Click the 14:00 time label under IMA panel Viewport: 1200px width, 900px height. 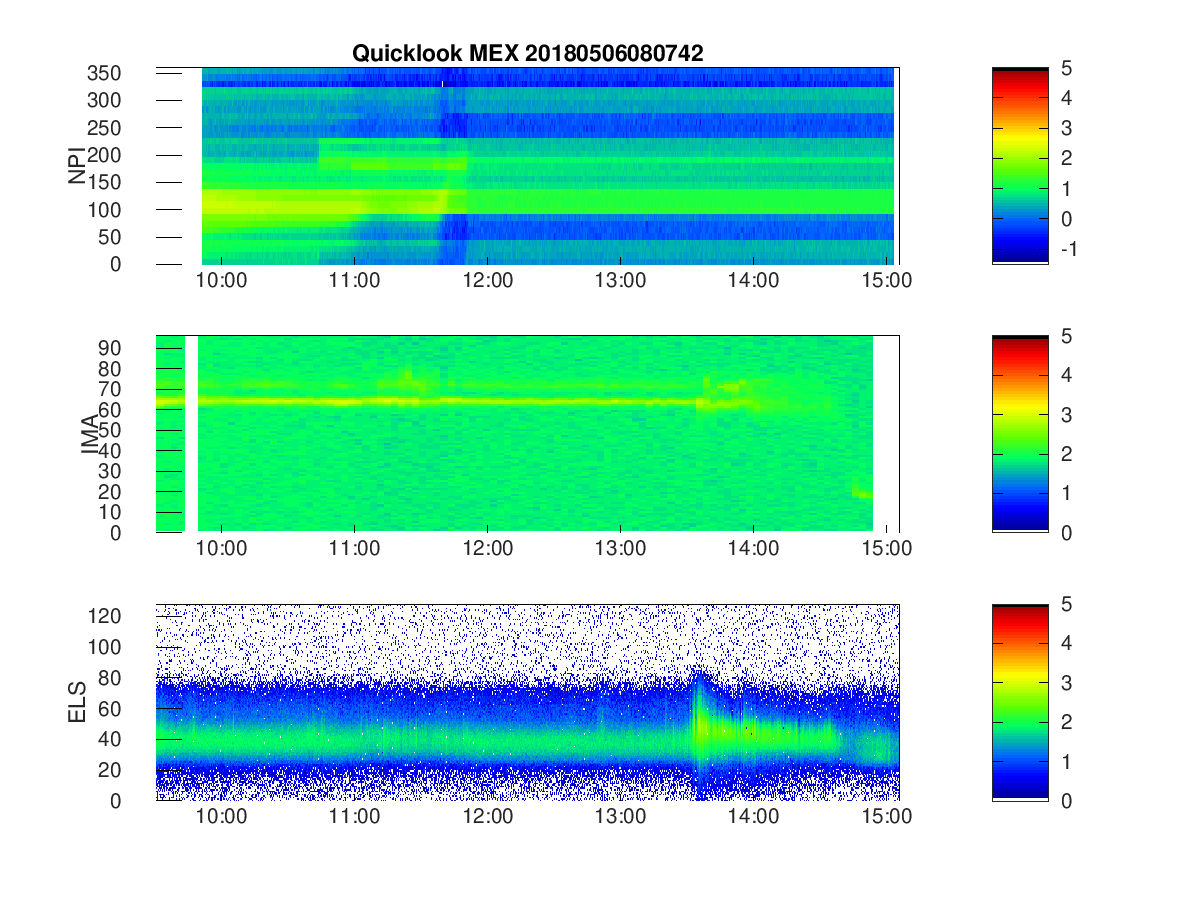tap(753, 548)
